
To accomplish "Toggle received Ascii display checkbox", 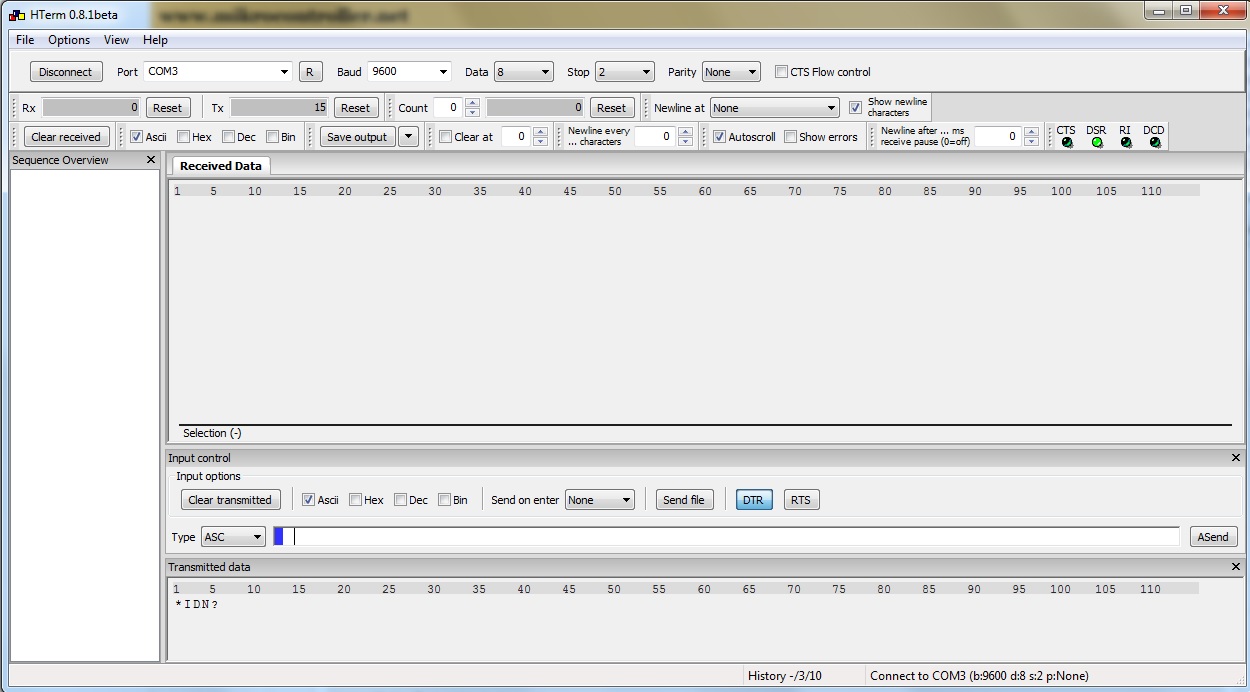I will [x=137, y=137].
